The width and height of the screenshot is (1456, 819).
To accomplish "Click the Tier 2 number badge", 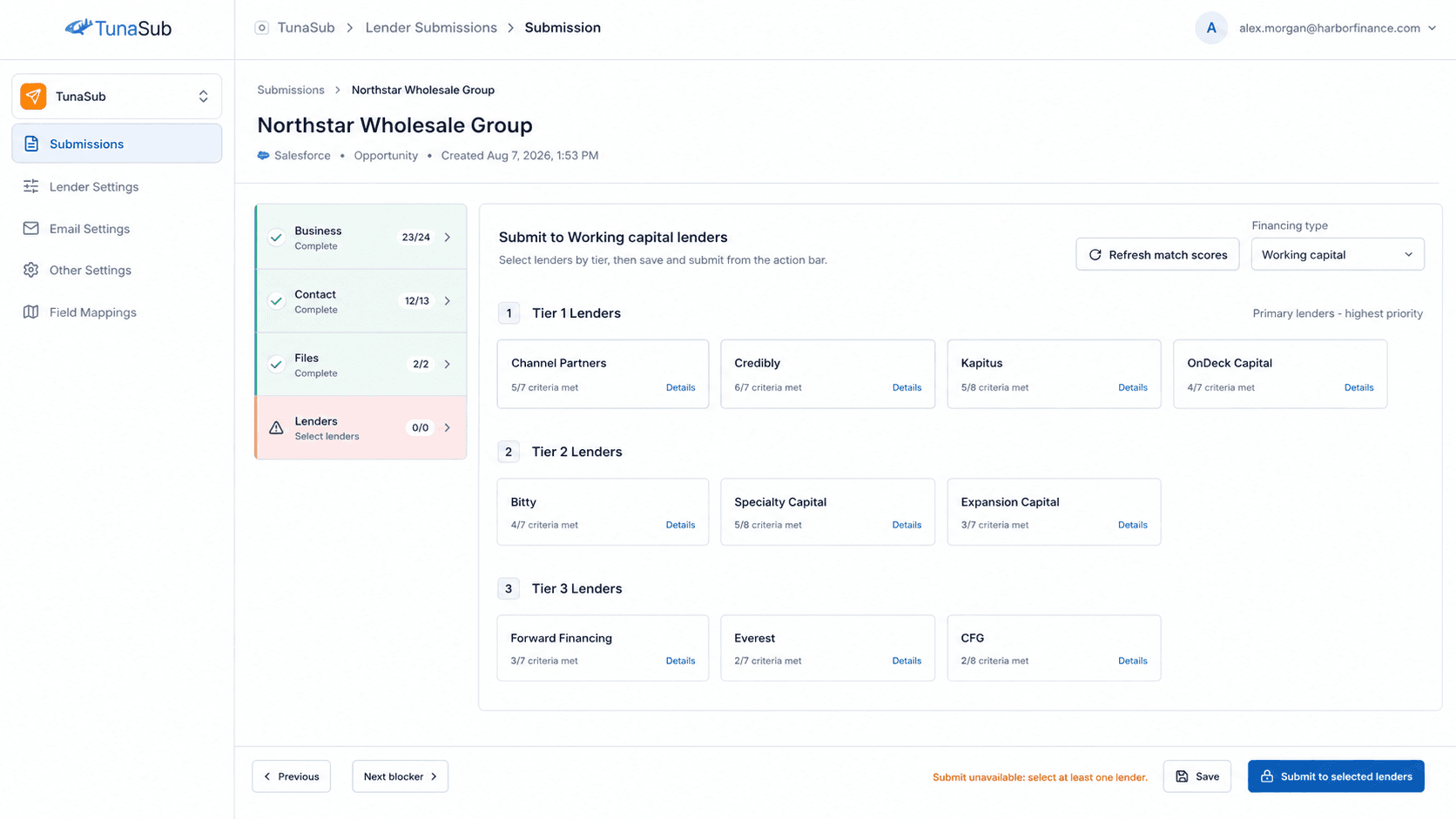I will click(x=509, y=452).
